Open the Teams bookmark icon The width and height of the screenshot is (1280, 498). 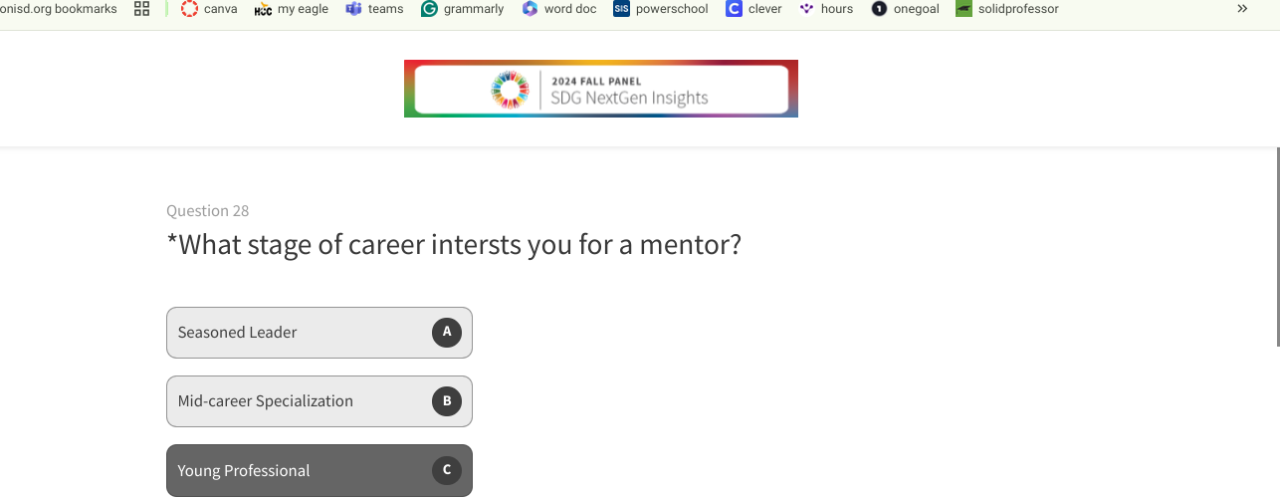(353, 9)
